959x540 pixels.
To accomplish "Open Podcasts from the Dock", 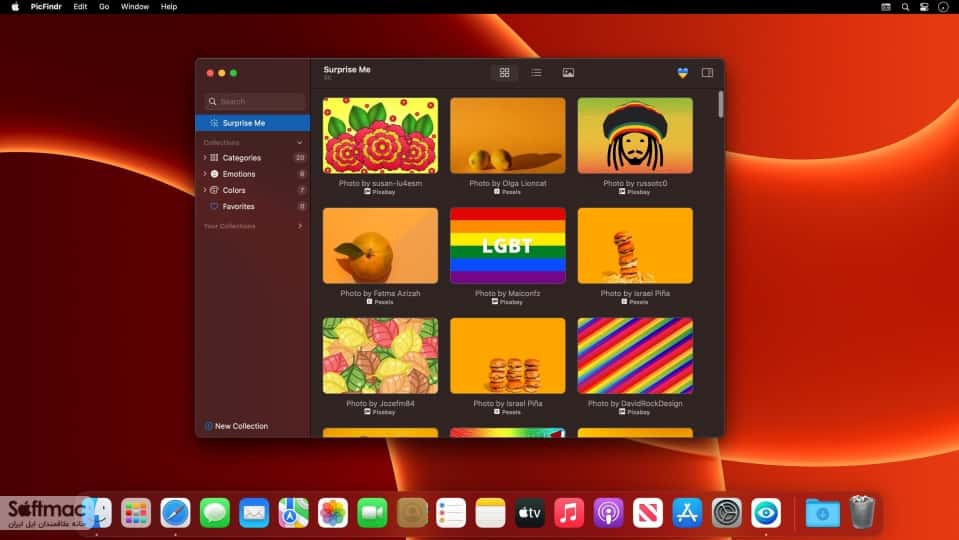I will 609,513.
